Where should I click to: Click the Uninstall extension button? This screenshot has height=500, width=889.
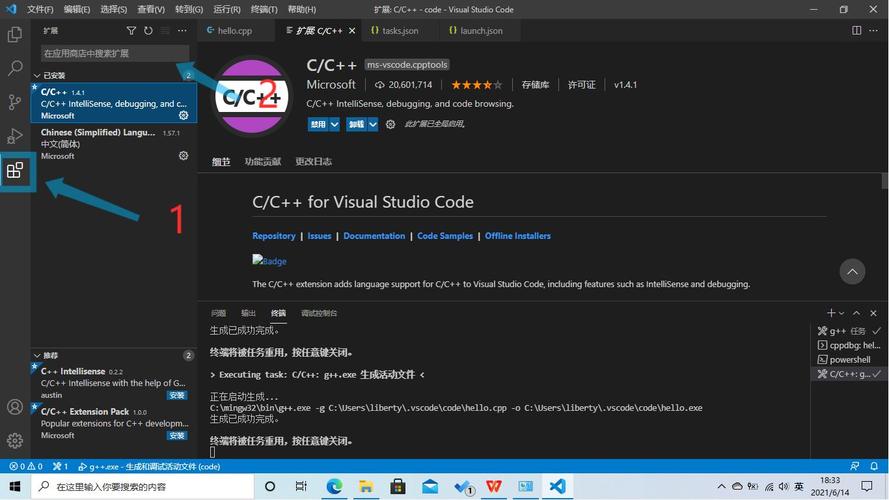357,124
